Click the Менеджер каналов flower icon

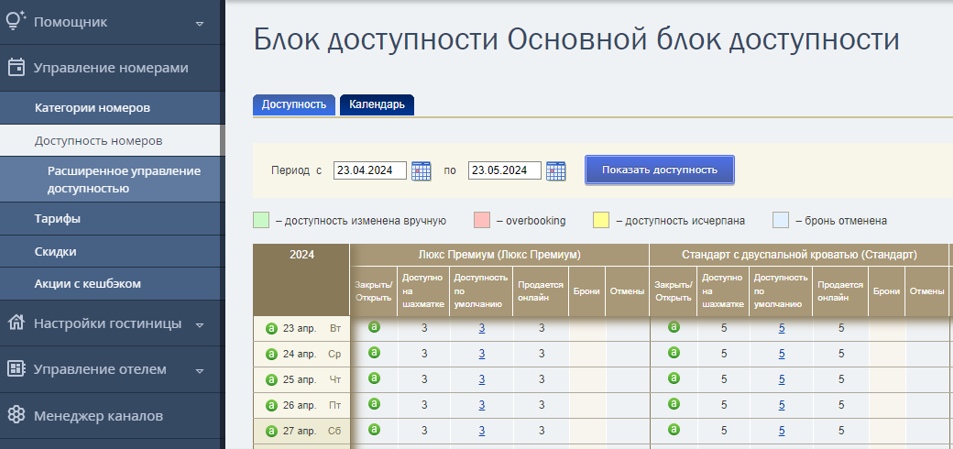[x=16, y=416]
